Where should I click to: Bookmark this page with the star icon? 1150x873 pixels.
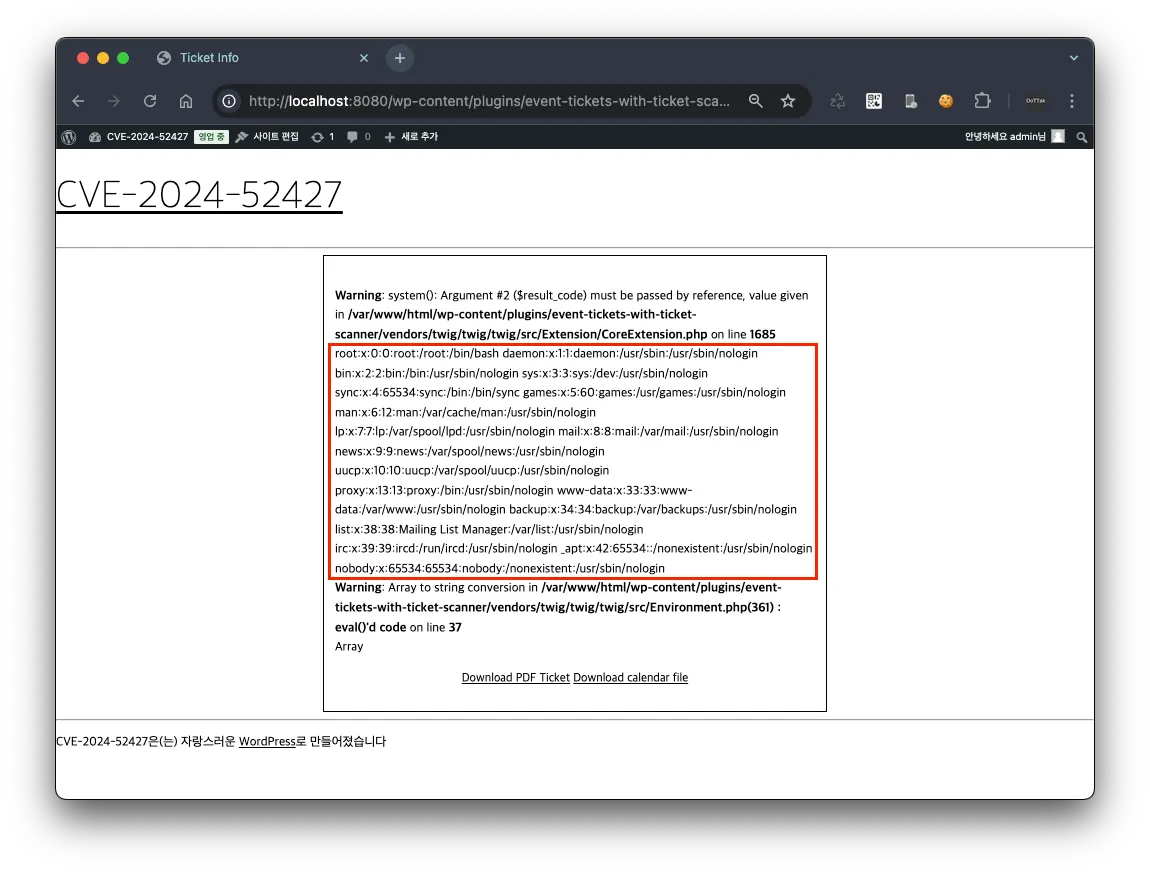tap(788, 101)
